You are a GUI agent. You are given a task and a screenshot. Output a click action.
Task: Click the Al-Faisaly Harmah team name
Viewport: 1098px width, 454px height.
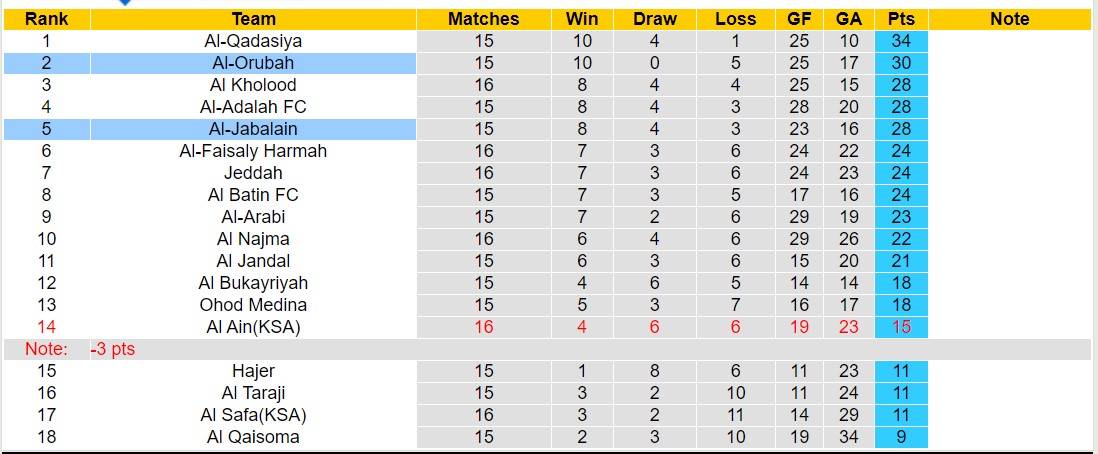253,151
